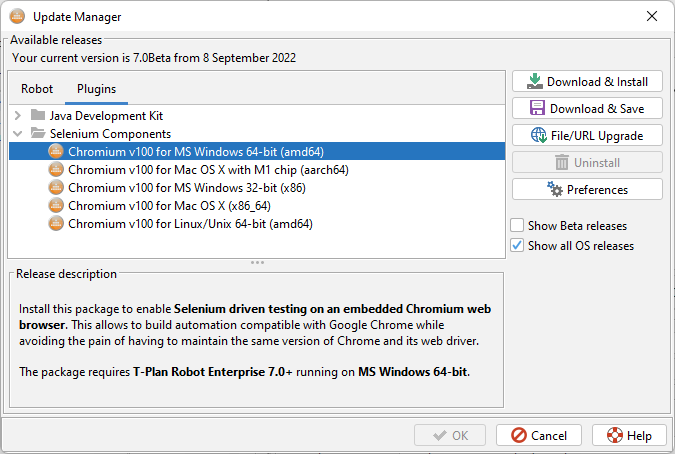Choose Chromium v100 for Mac OS X (x86_64)
The image size is (675, 454).
pyautogui.click(x=173, y=206)
